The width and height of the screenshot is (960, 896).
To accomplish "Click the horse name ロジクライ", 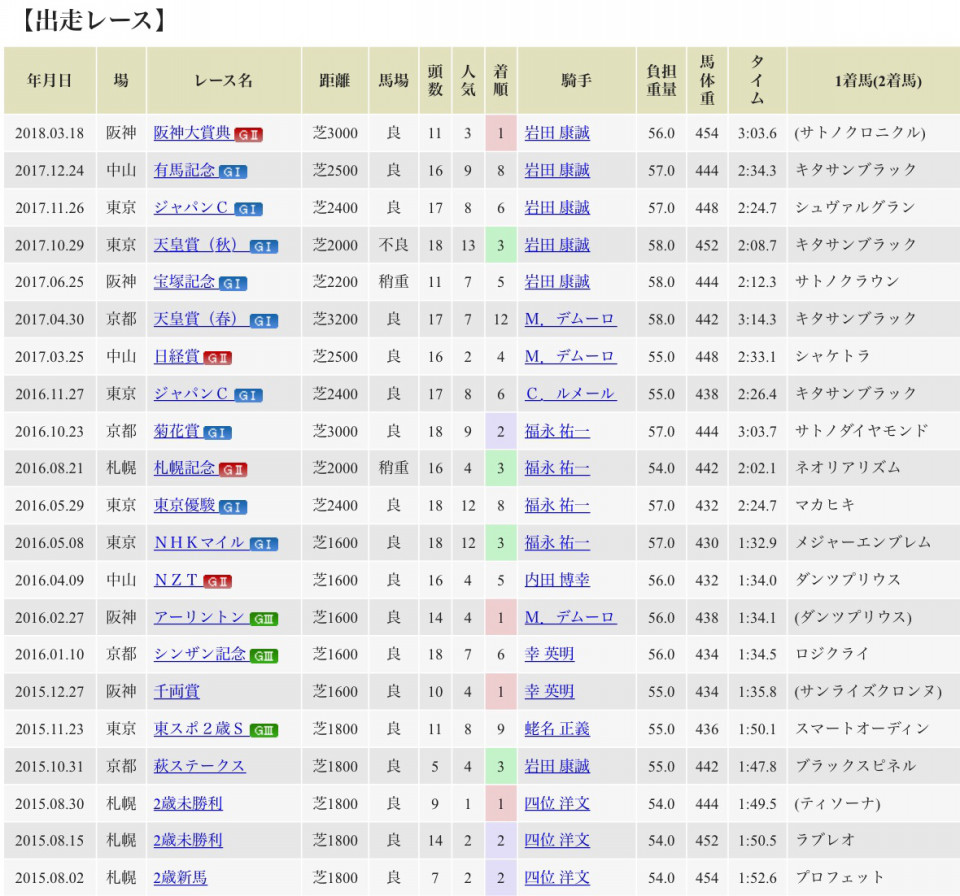I will [831, 654].
